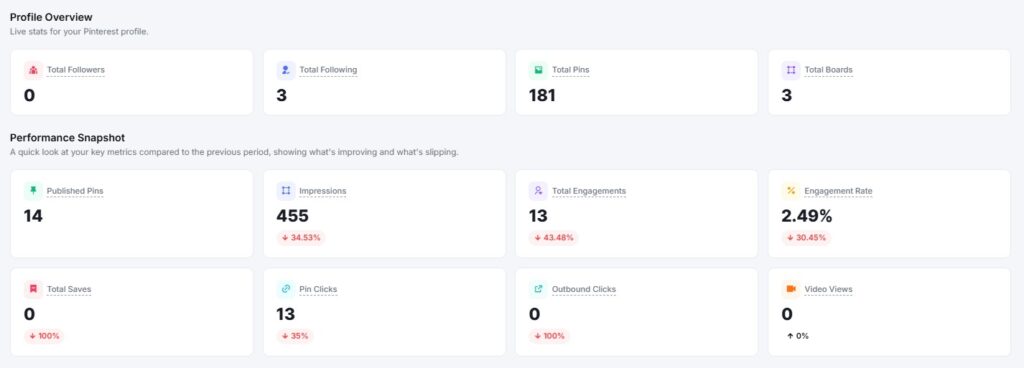Click the Pin Clicks label
1024x368 pixels.
[318, 289]
